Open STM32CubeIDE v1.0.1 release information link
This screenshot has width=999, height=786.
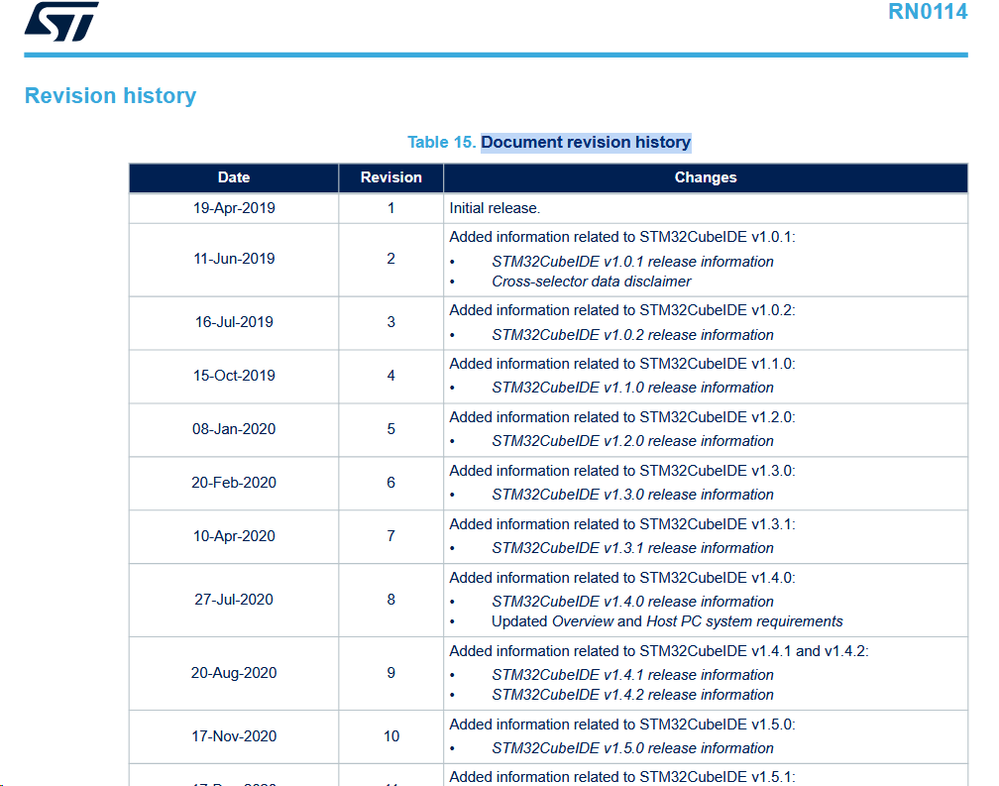point(633,262)
